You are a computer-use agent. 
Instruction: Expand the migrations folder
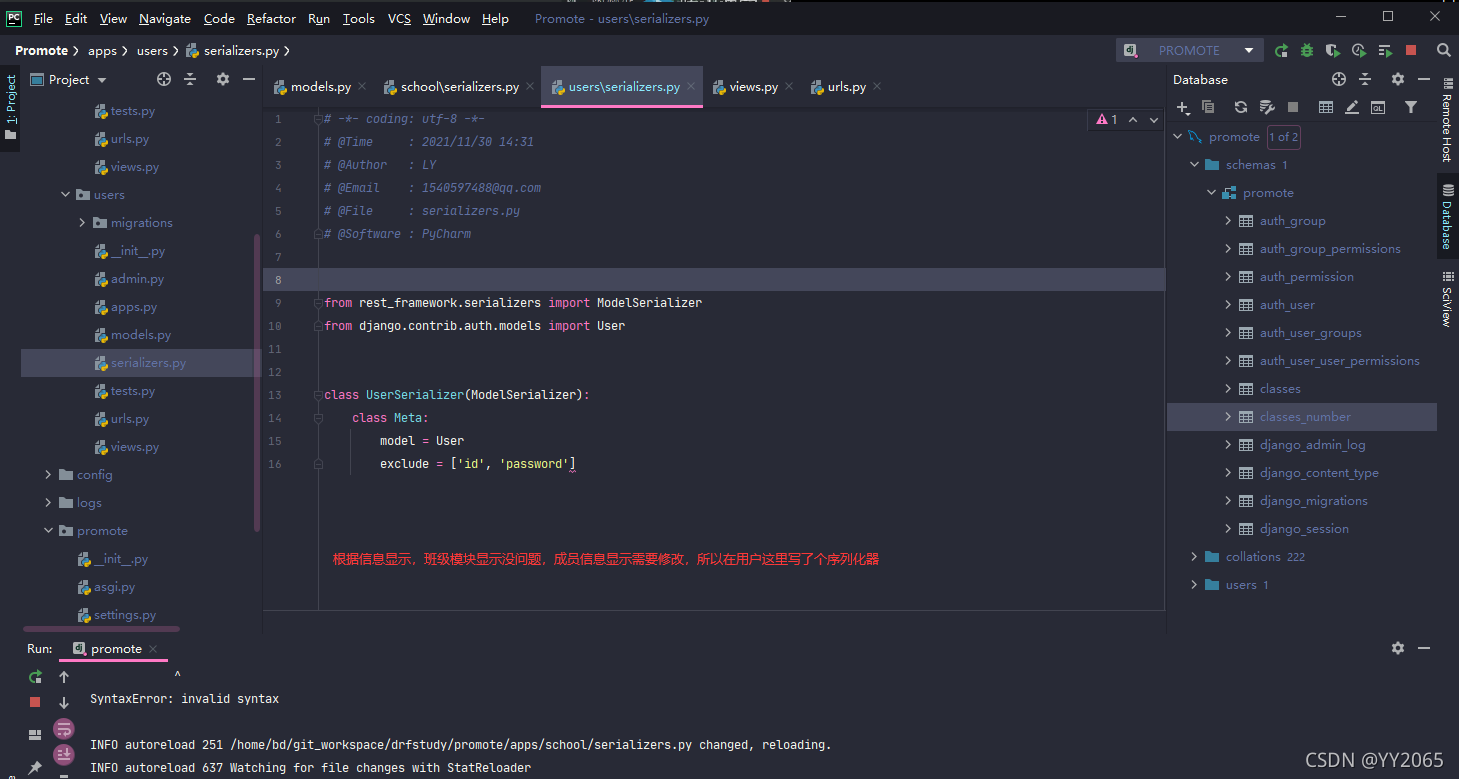[x=82, y=223]
